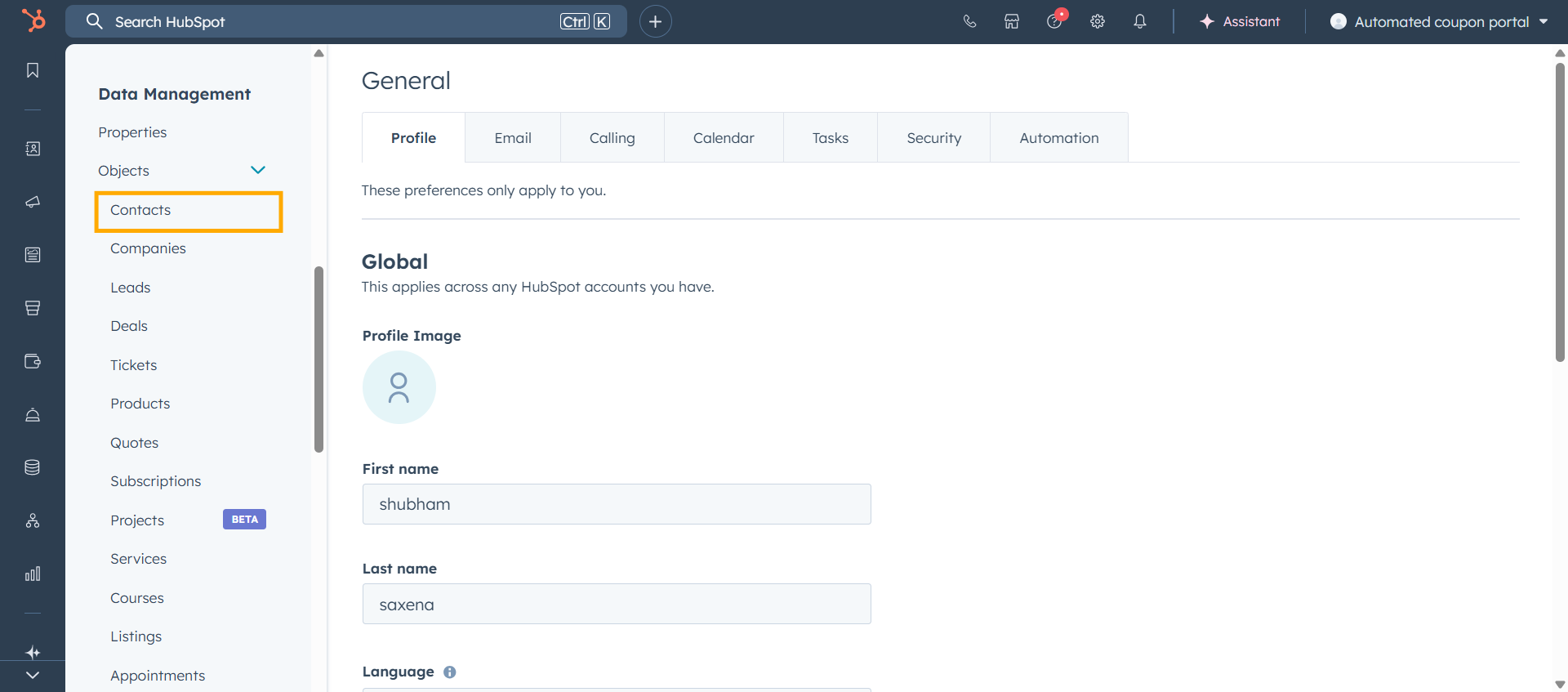1568x692 pixels.
Task: Open the reporting bar chart icon
Action: click(x=33, y=574)
